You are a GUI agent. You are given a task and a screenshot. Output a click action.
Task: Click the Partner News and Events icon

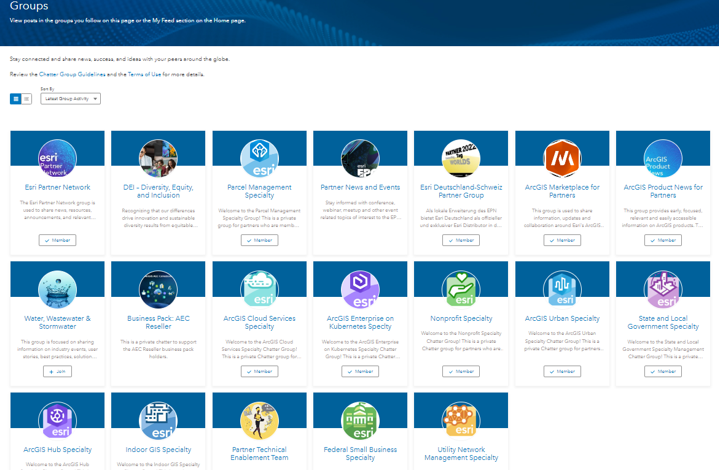[360, 158]
